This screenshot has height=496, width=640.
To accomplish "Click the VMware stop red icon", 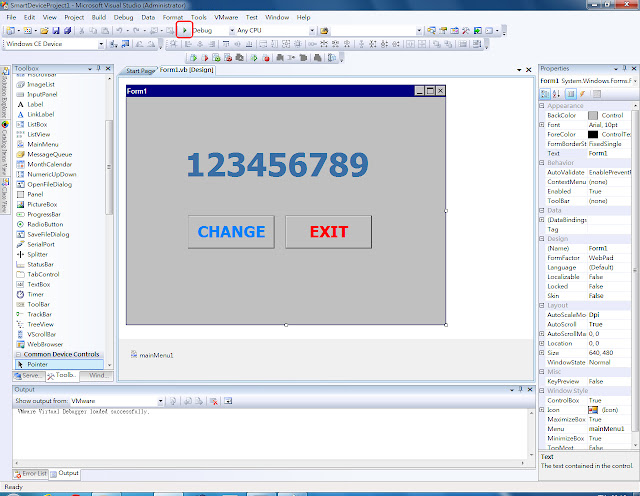I will 266,58.
